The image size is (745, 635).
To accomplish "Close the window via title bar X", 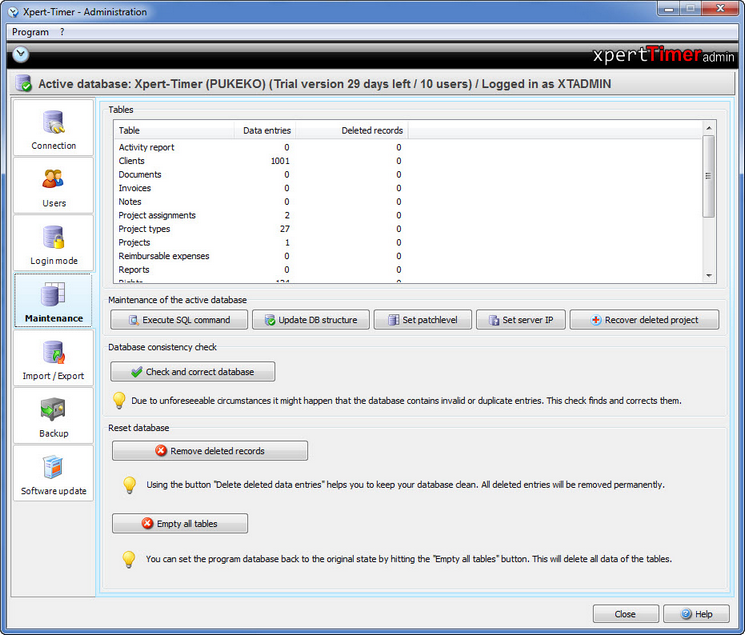I will click(x=720, y=9).
